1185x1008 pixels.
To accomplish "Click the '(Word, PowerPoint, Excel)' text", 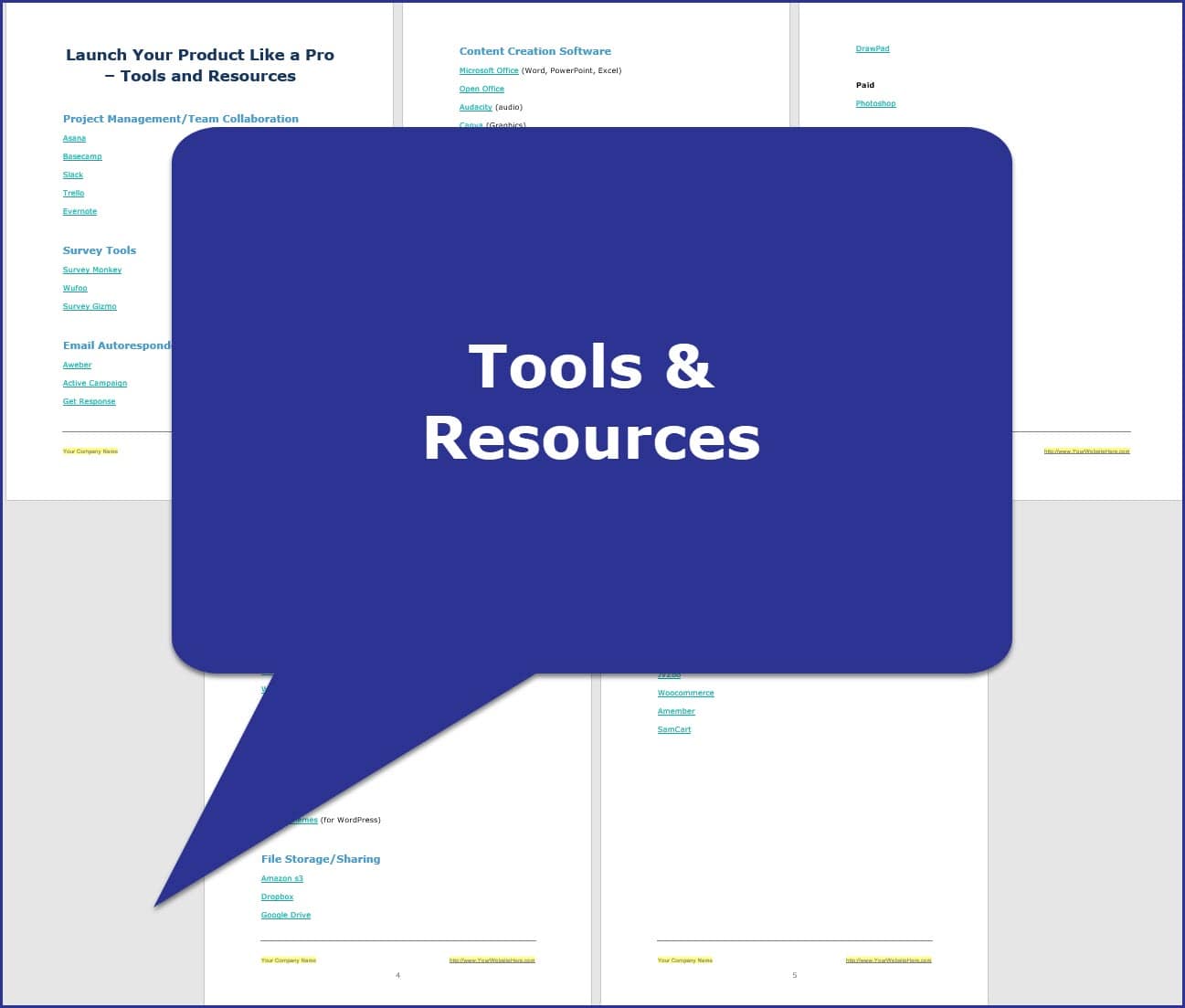I will 572,70.
